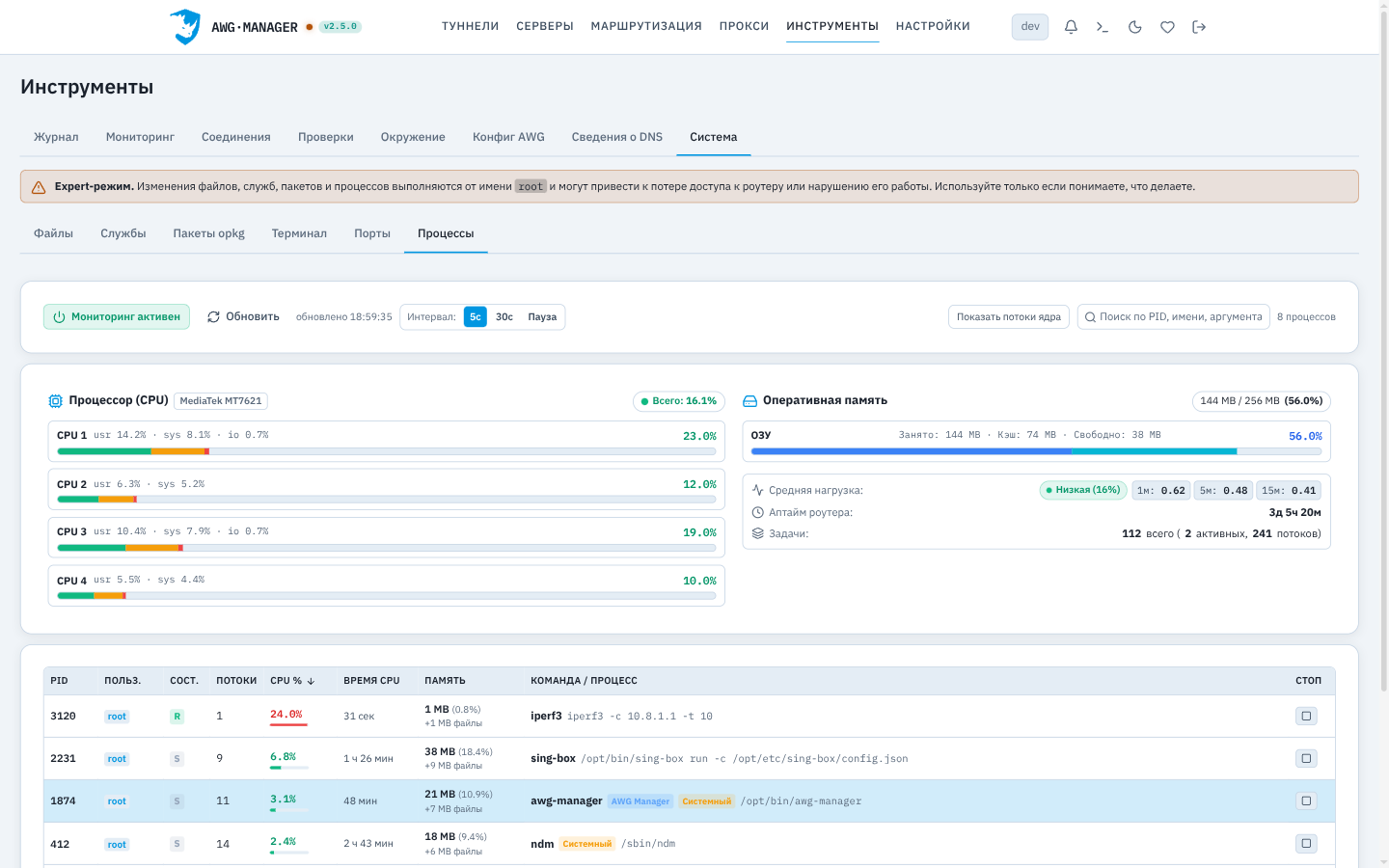This screenshot has width=1389, height=868.
Task: Go to МАРШРУТИЗАЦИЯ section
Action: (646, 26)
